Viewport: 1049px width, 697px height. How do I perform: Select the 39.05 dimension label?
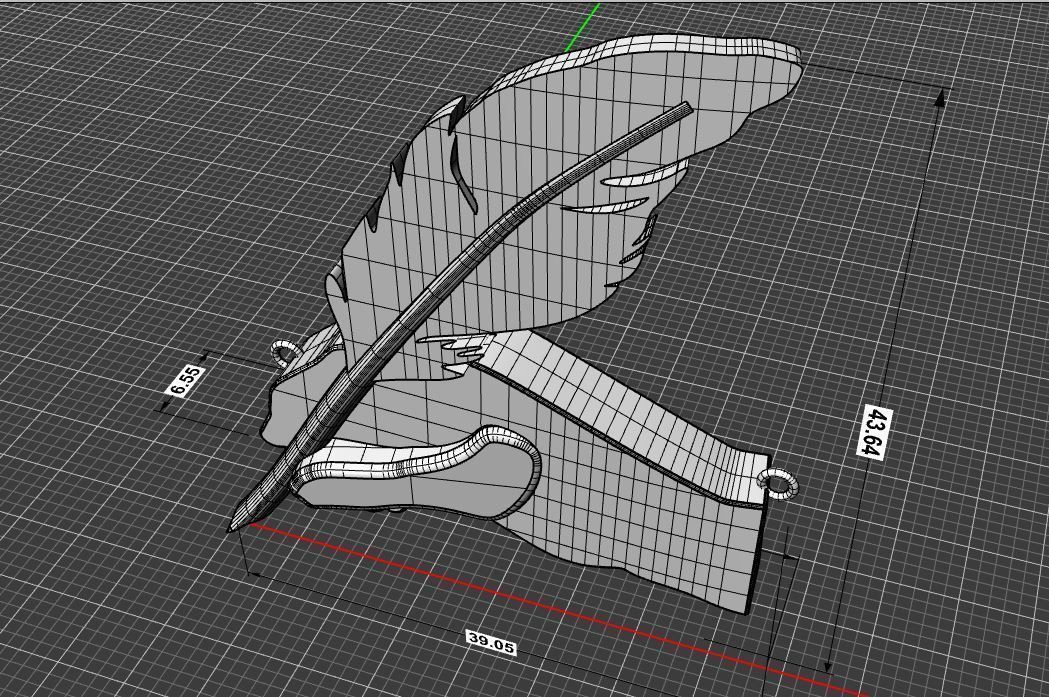(492, 642)
